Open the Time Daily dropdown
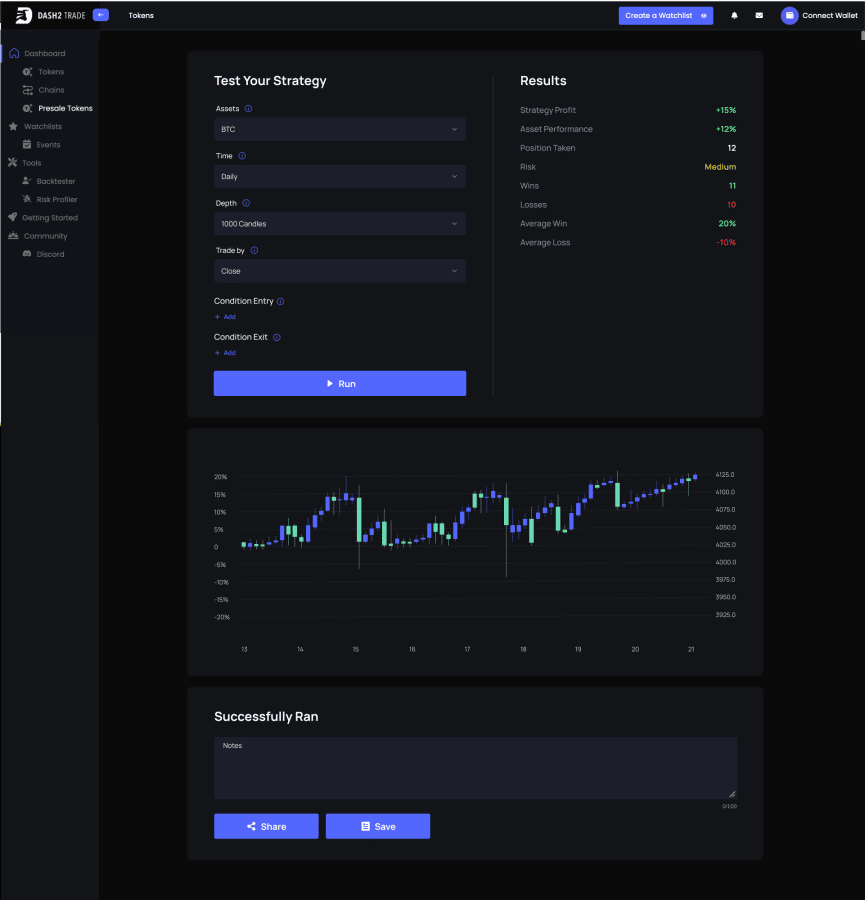 pos(340,176)
